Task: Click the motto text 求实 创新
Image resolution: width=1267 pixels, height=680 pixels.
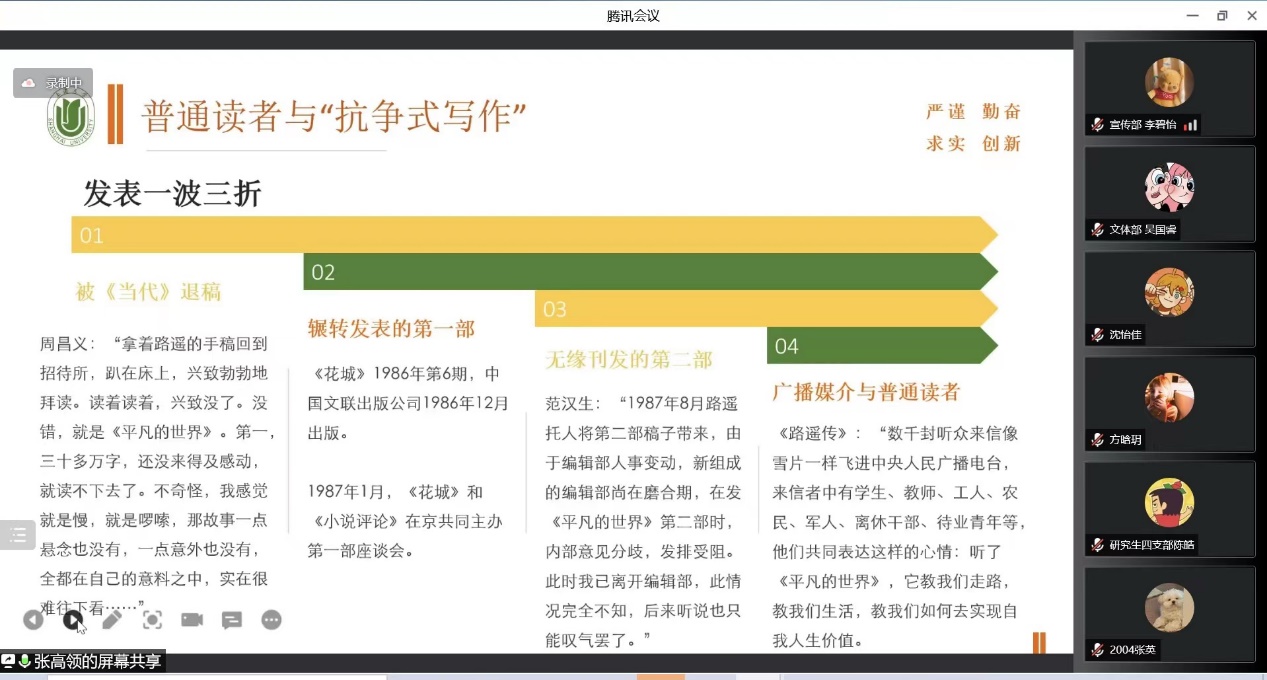Action: [974, 143]
